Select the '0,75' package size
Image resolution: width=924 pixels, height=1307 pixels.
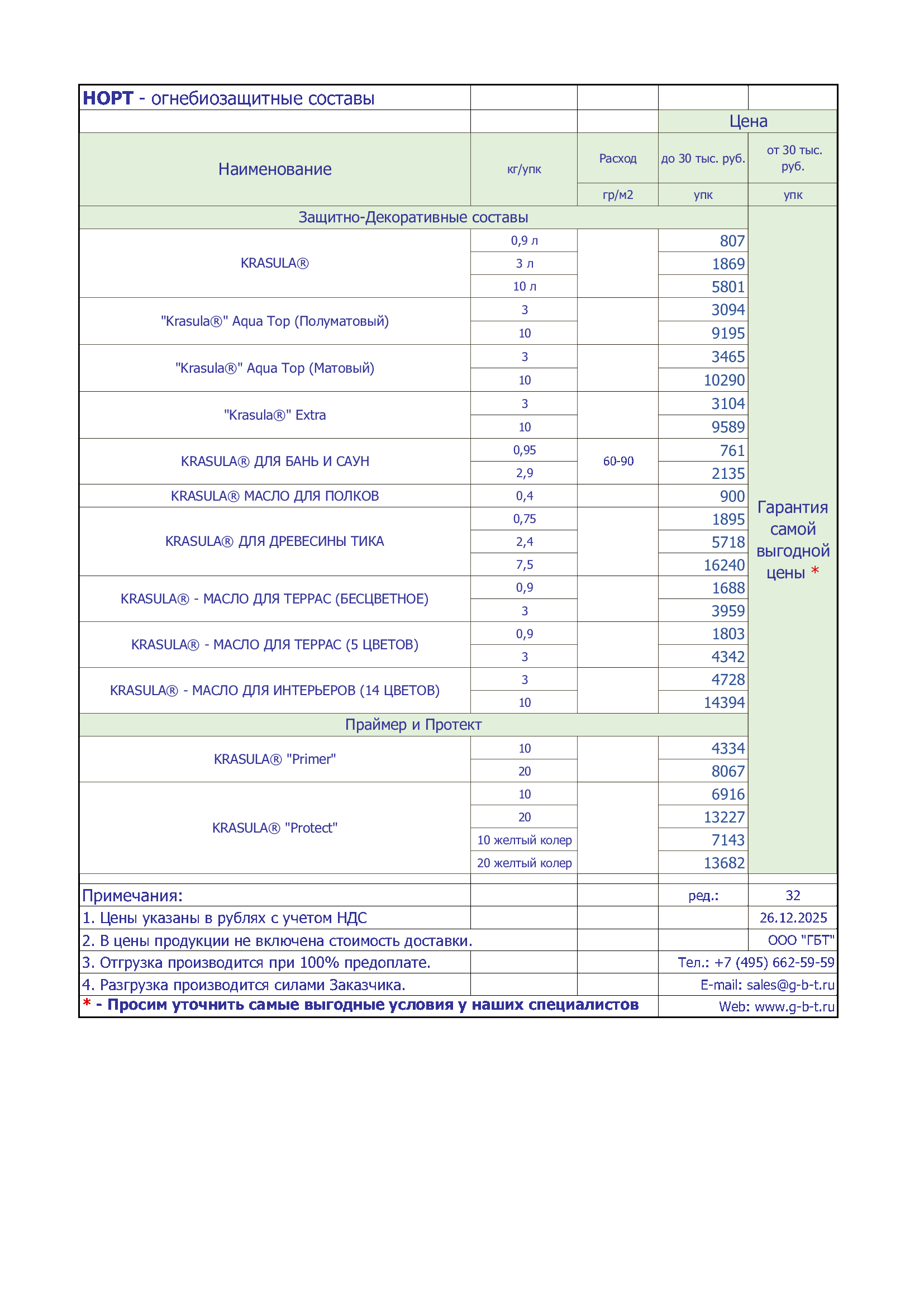524,519
